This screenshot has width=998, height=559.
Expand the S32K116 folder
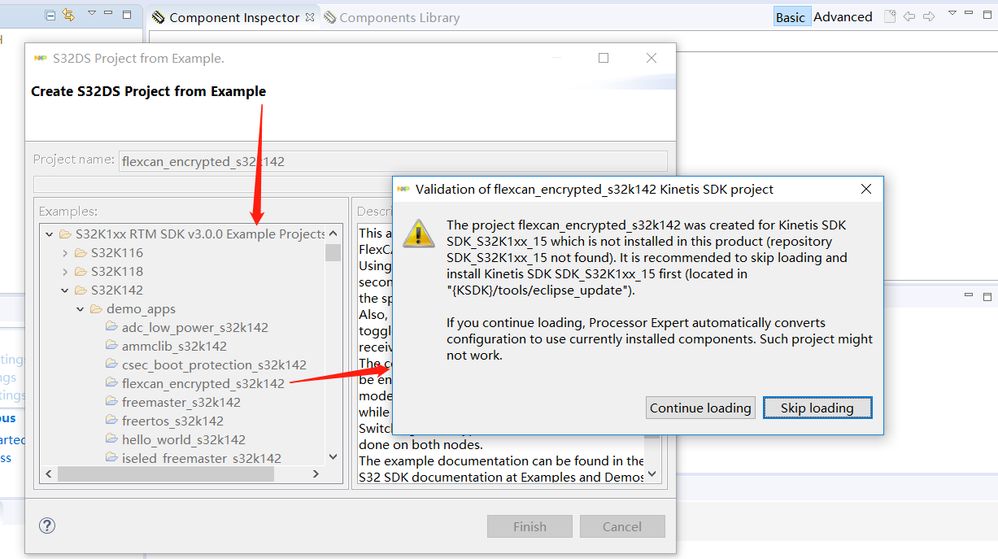[x=65, y=253]
